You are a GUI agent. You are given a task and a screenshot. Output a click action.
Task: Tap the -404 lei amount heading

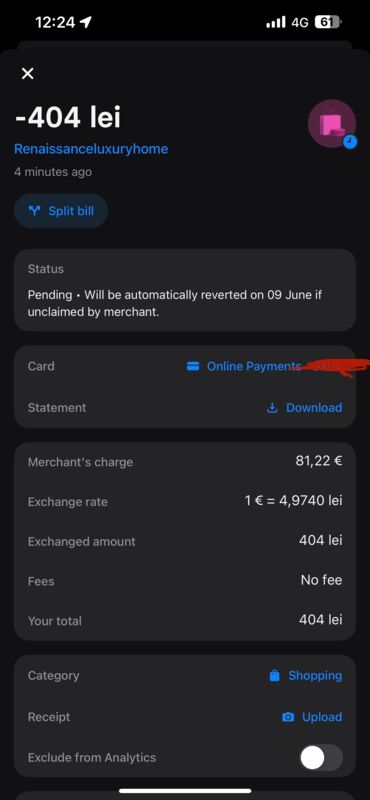tap(67, 117)
